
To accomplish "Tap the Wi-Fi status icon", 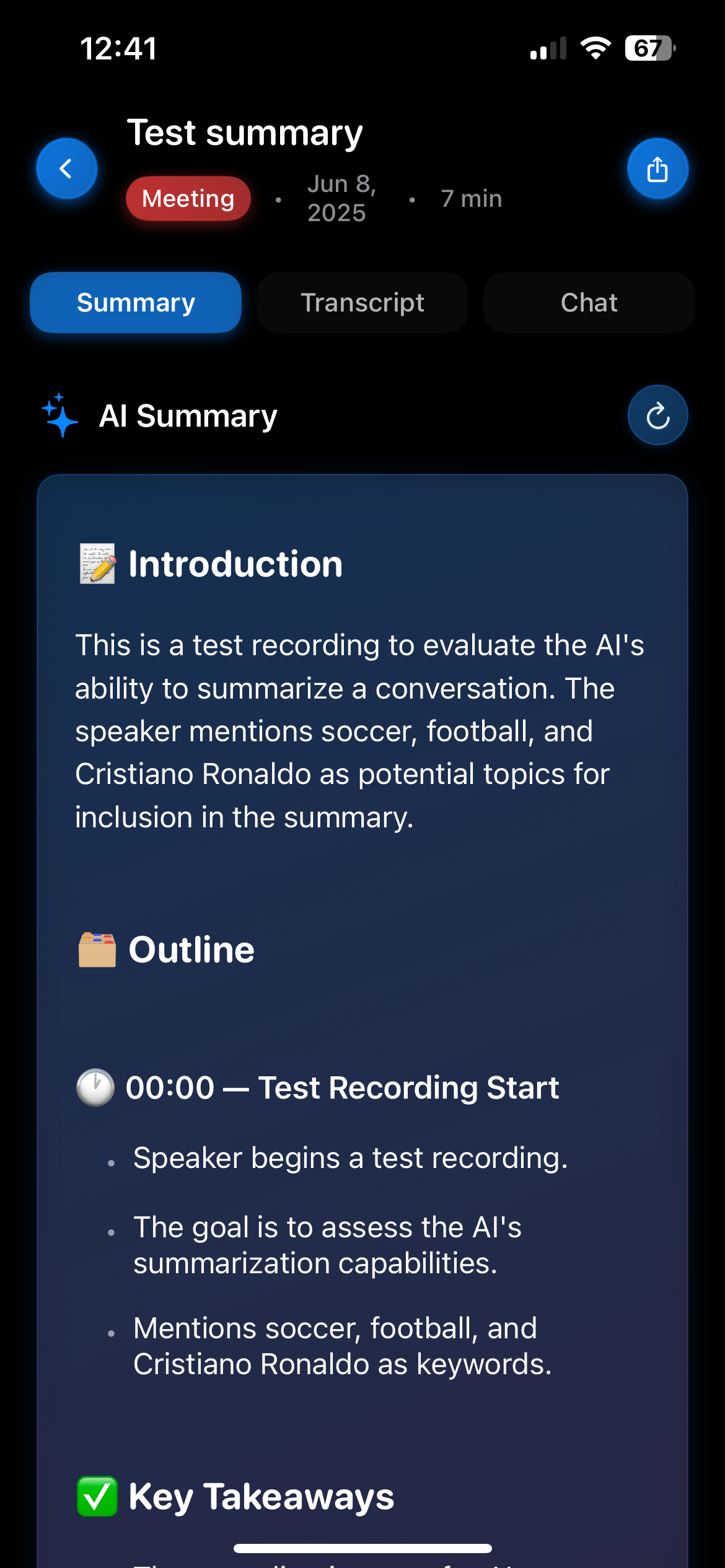I will (595, 48).
